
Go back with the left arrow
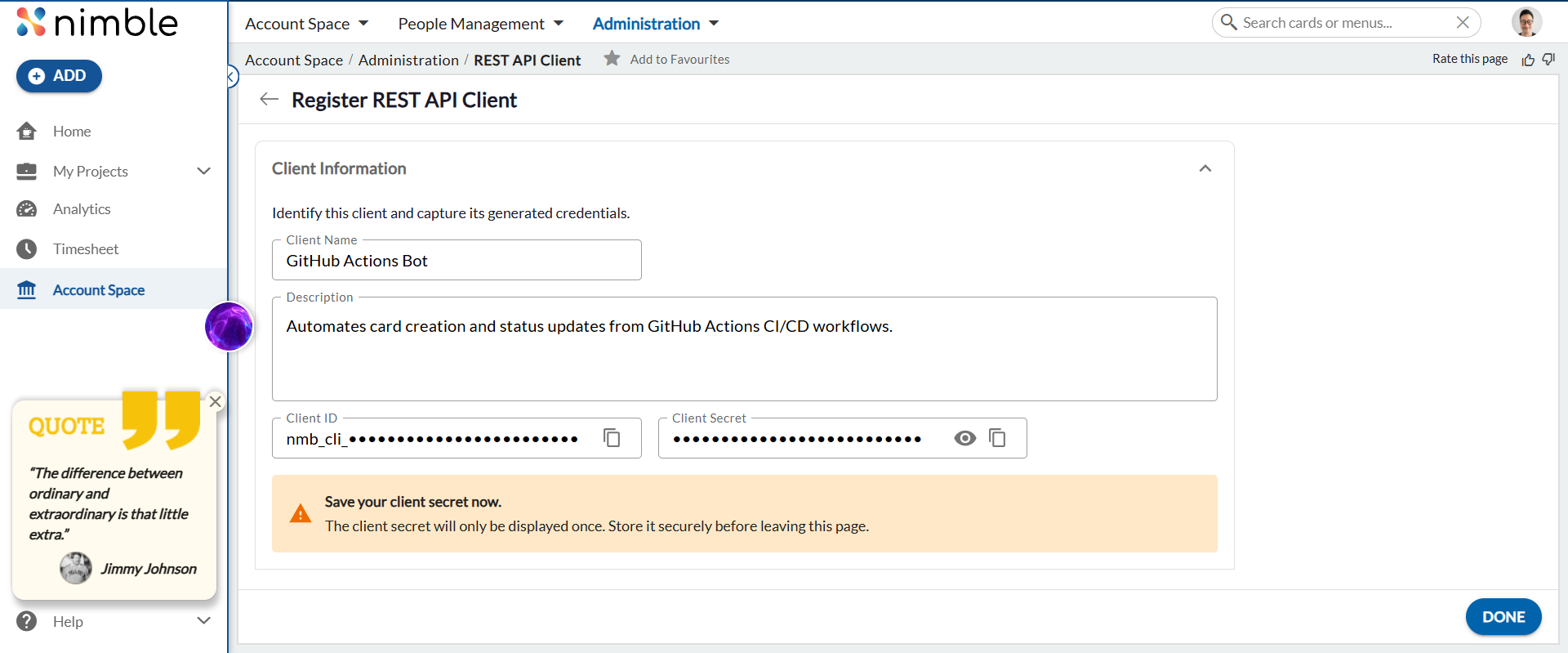(x=269, y=100)
